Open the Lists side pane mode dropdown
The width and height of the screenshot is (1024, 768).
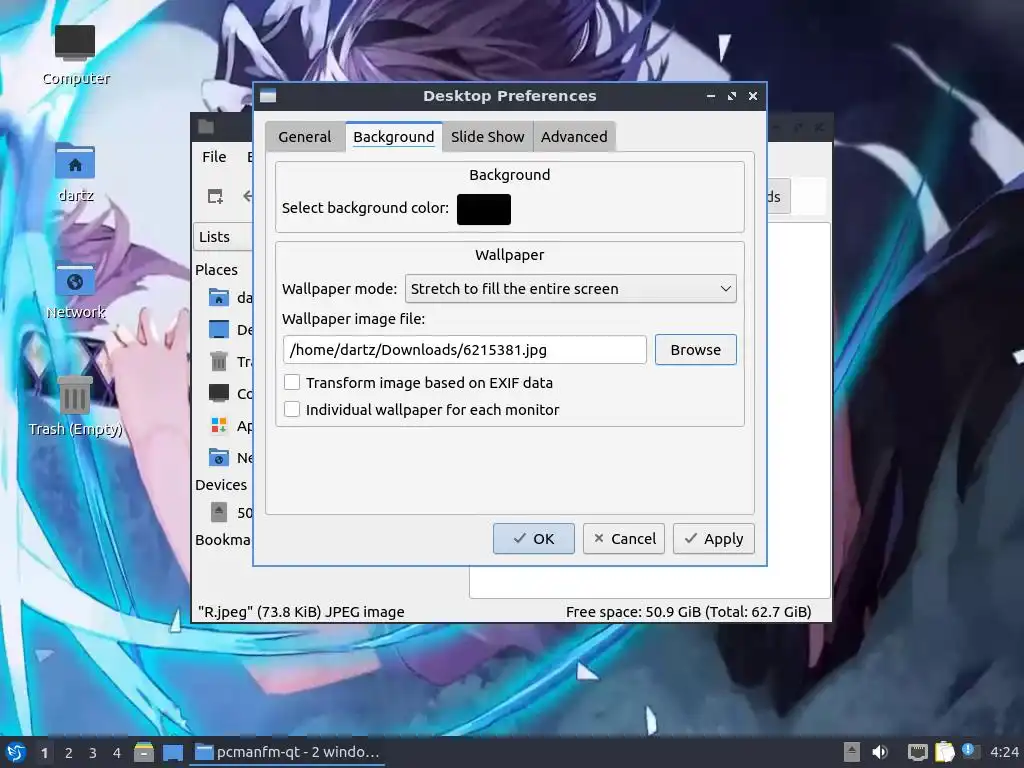tap(223, 237)
